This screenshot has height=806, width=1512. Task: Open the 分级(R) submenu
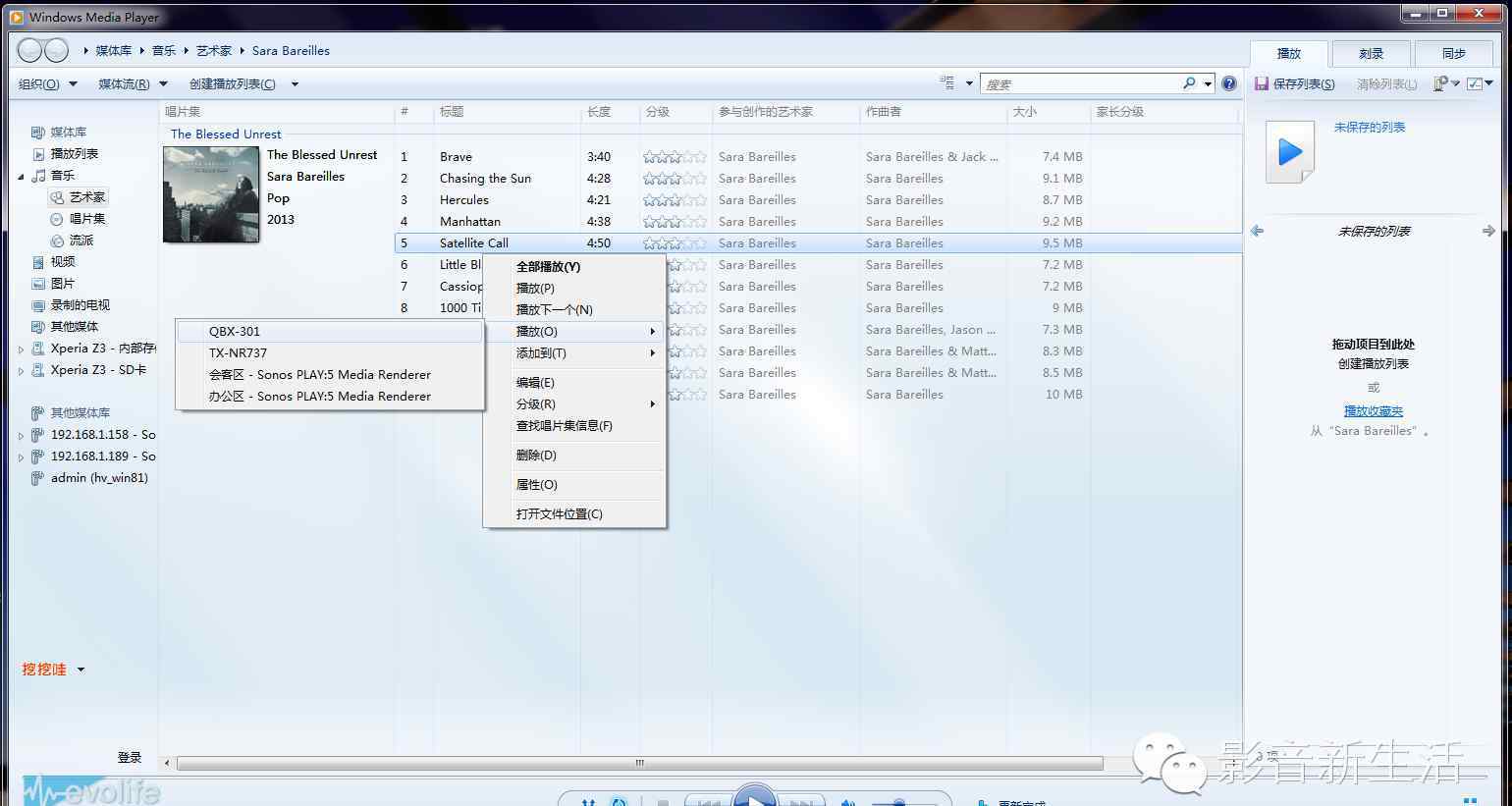click(575, 403)
